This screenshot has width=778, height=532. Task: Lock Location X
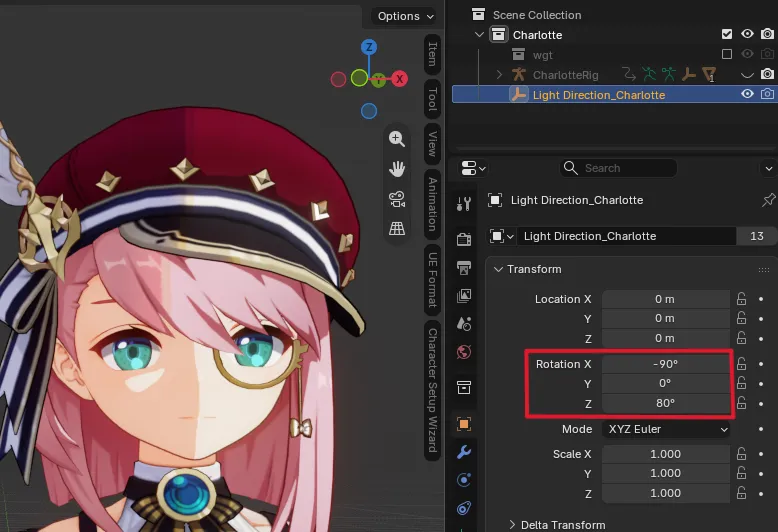coord(741,299)
